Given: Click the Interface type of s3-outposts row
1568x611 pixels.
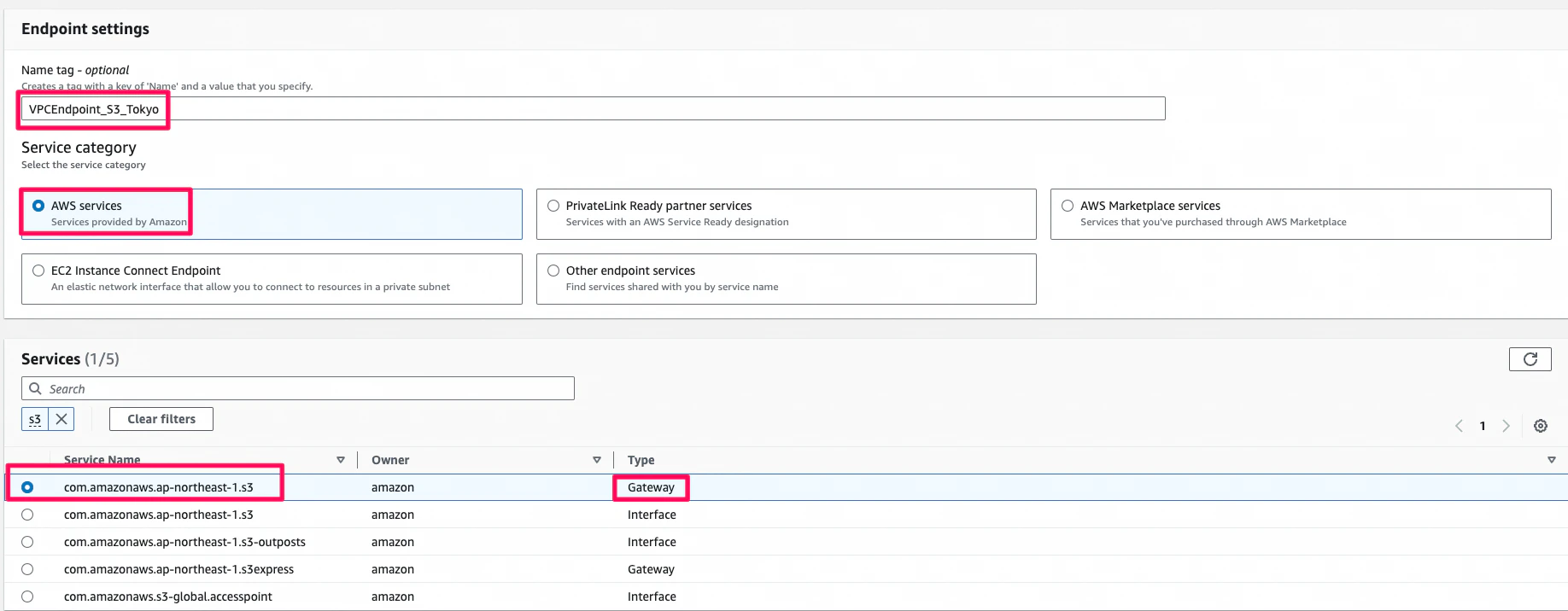Looking at the screenshot, I should (x=652, y=542).
